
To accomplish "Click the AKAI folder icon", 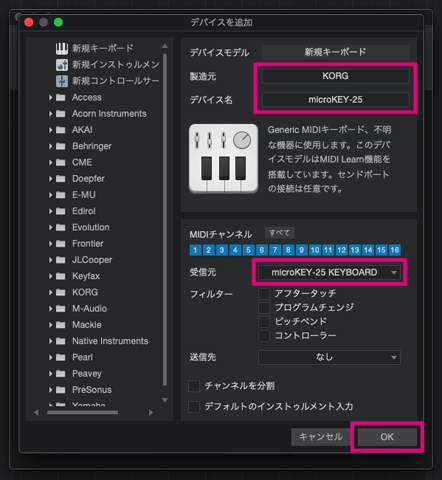I will pos(60,130).
